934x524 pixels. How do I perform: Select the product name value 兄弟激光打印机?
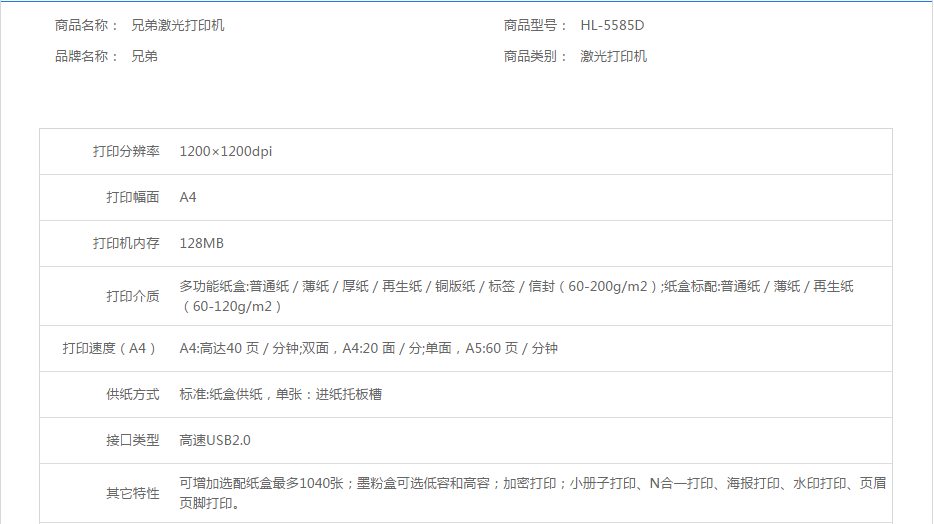point(178,26)
